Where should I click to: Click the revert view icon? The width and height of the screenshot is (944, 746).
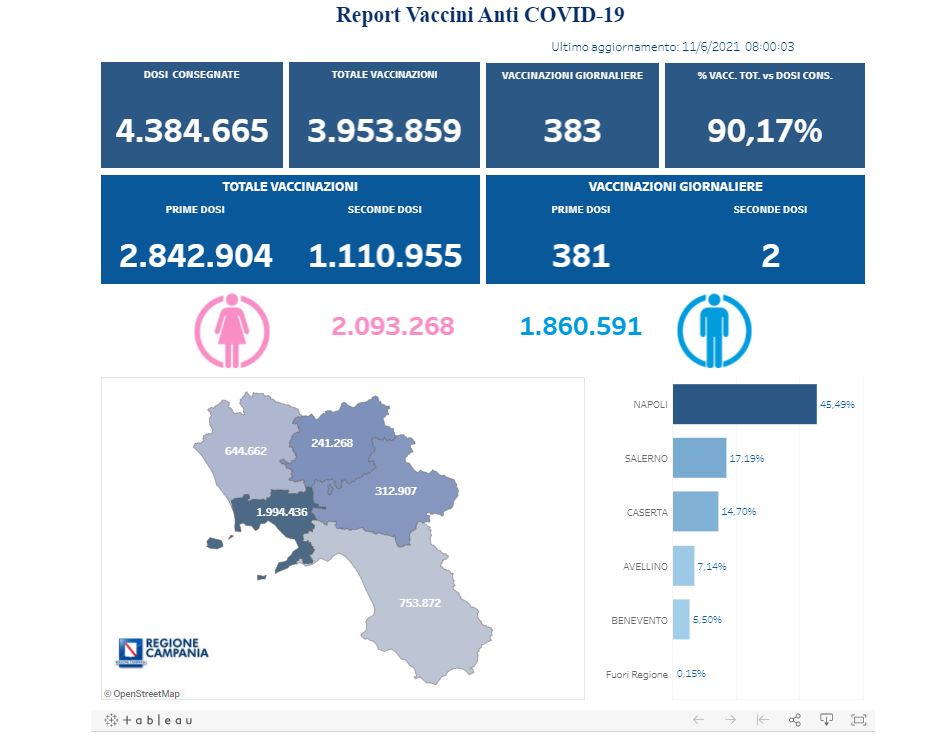(x=762, y=720)
